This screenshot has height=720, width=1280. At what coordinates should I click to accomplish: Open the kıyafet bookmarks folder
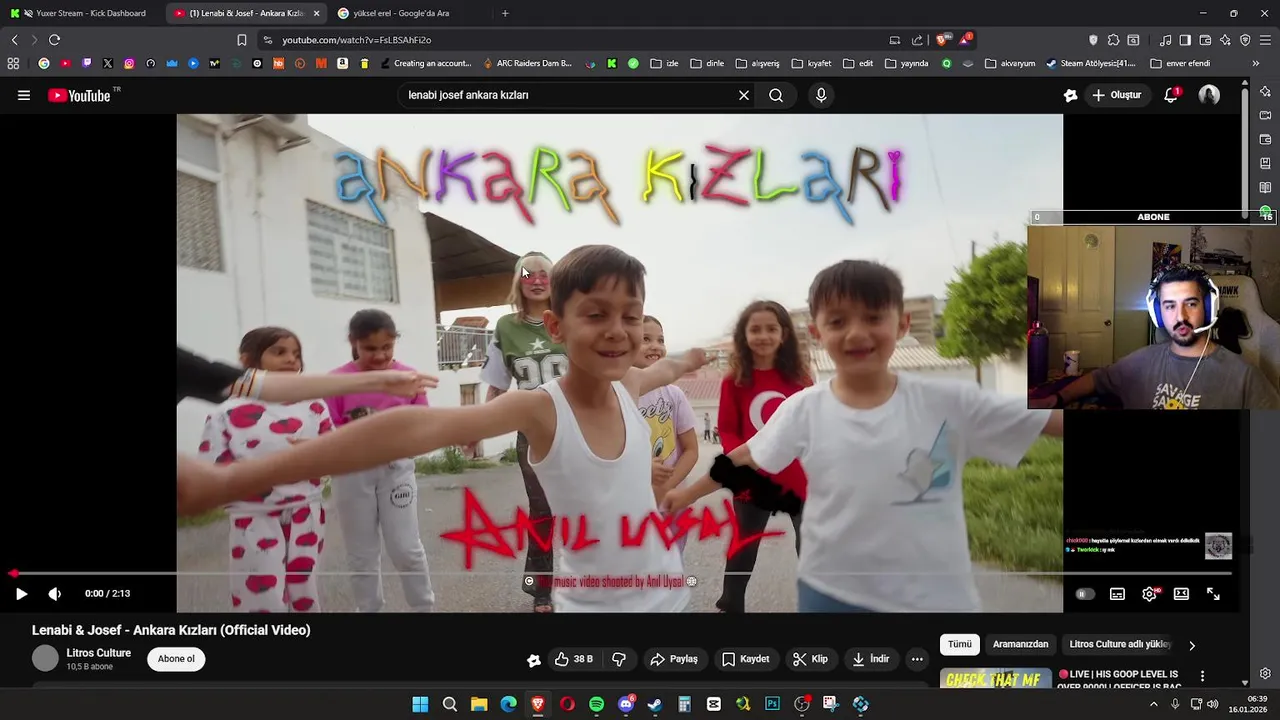[811, 63]
